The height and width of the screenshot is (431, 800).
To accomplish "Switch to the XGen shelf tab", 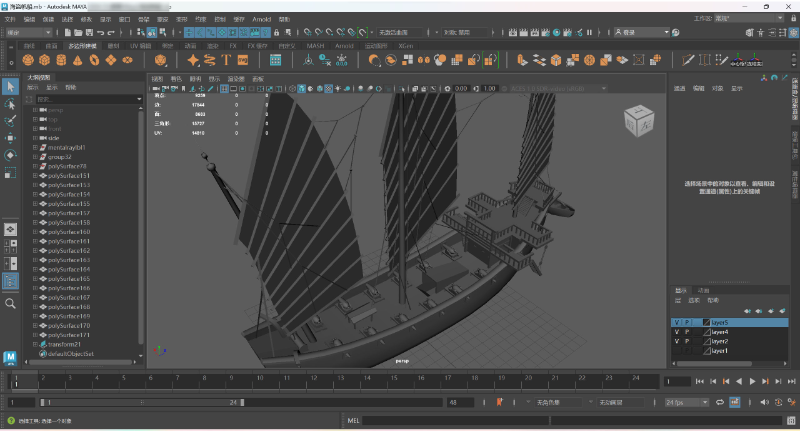I will 406,46.
